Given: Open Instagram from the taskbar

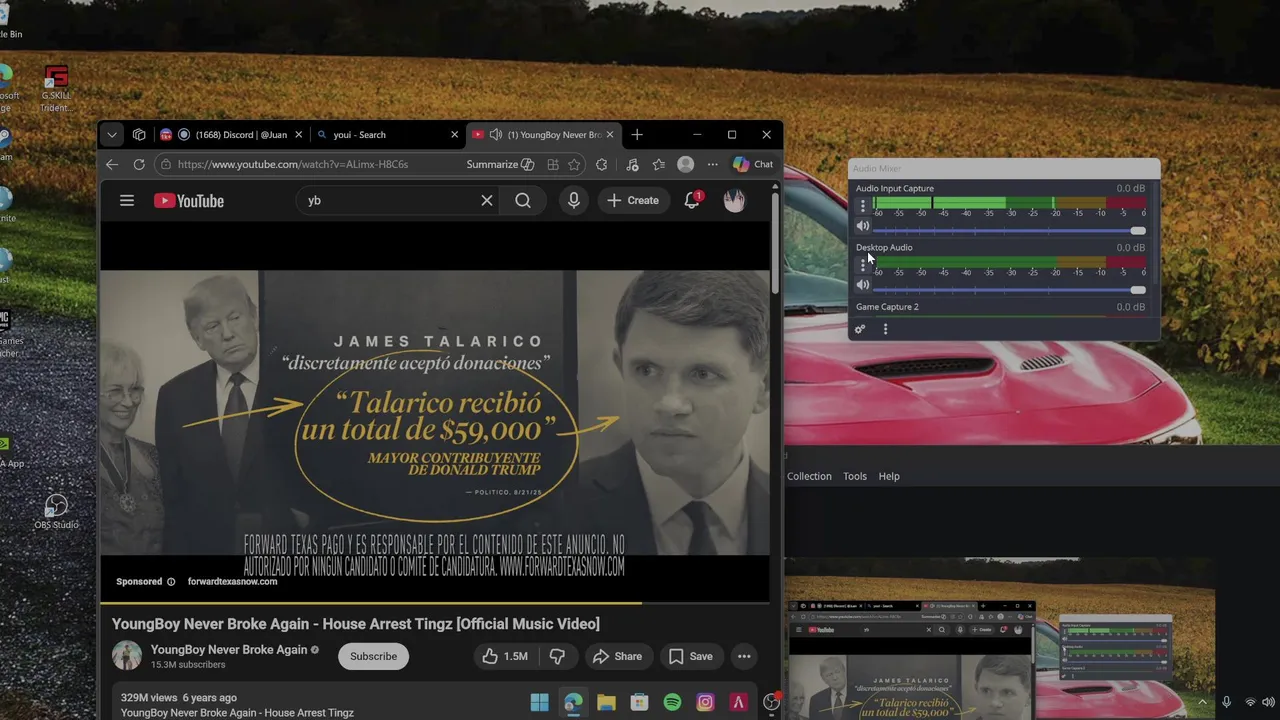Looking at the screenshot, I should point(705,702).
